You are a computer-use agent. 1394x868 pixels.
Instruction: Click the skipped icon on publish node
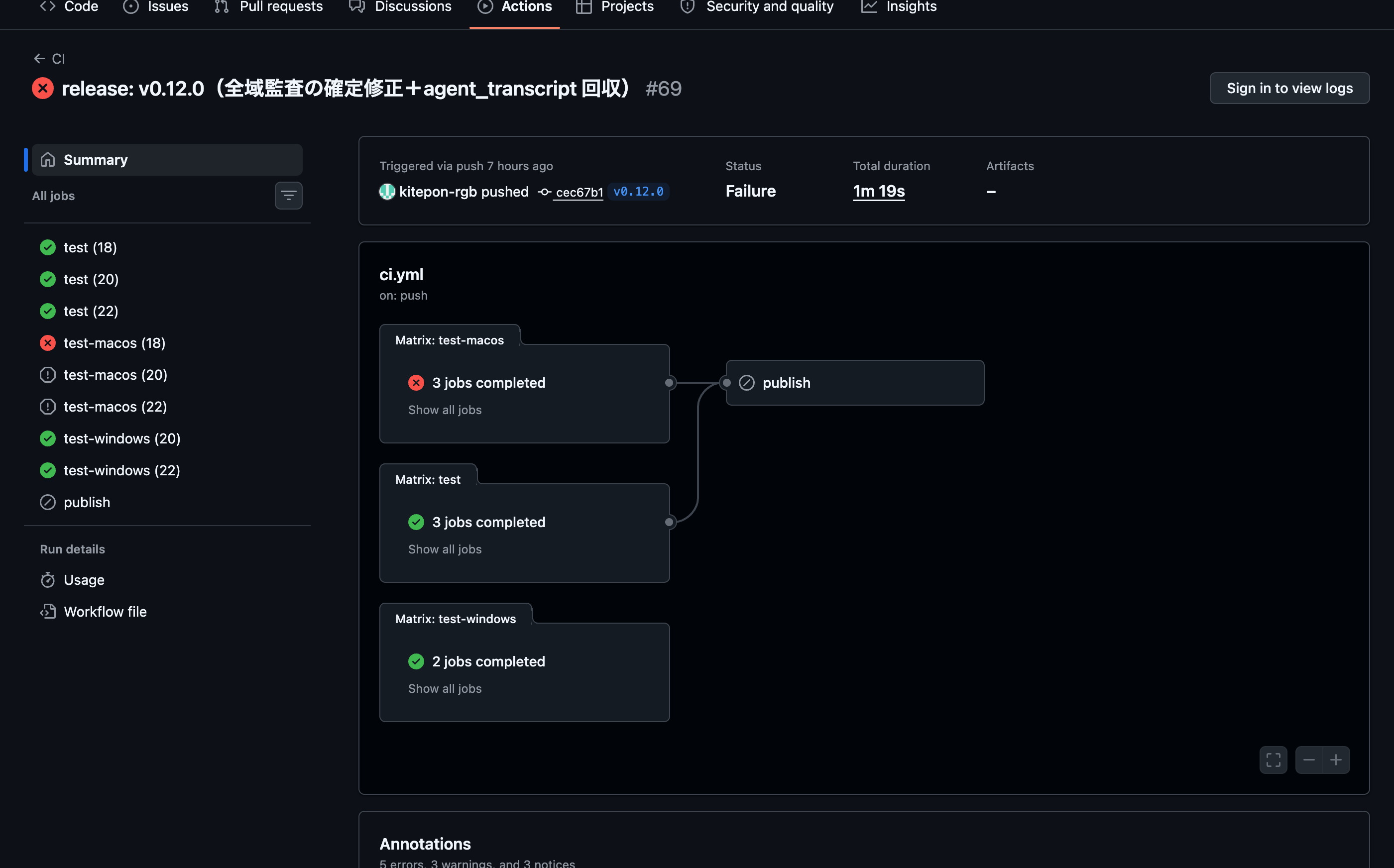[746, 383]
